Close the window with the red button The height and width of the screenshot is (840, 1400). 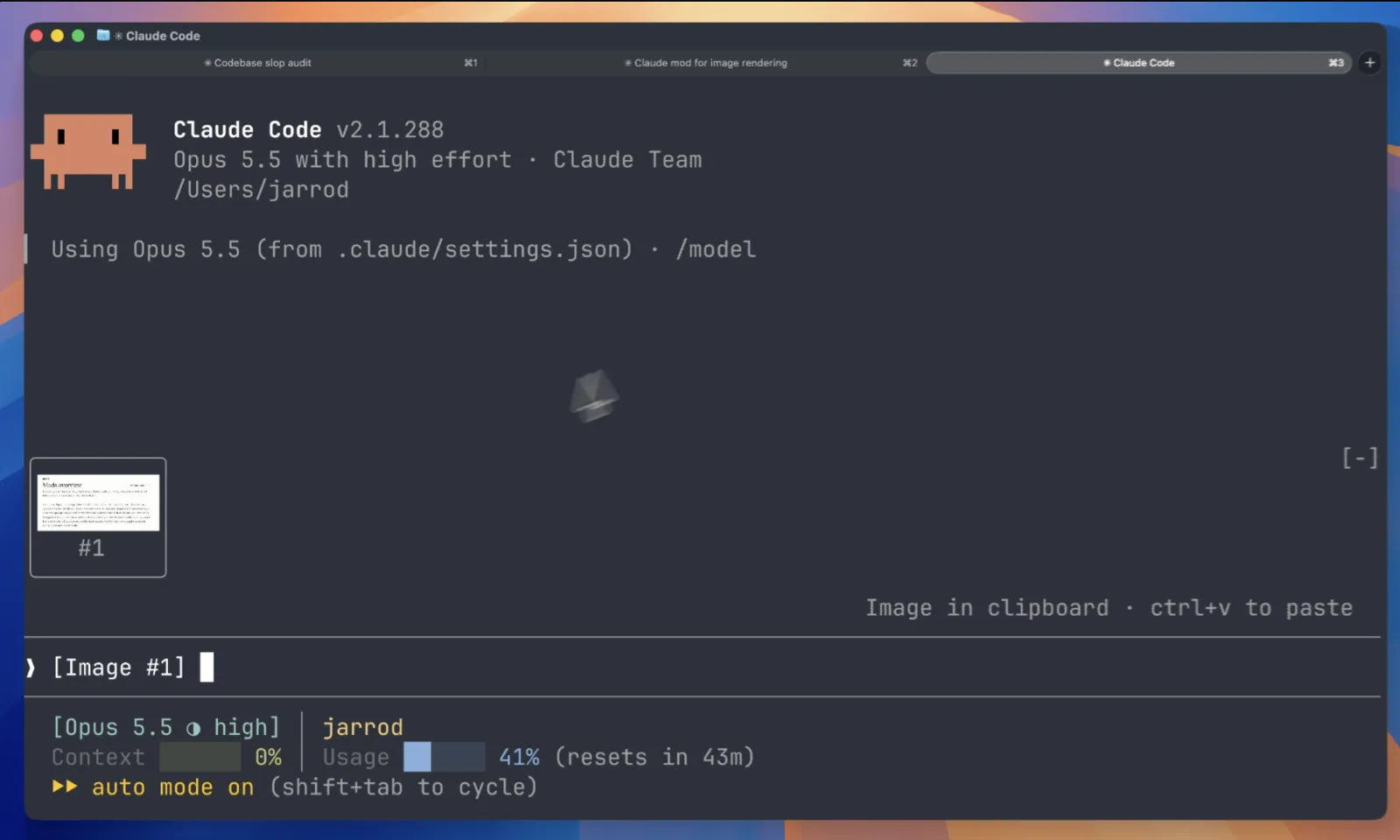coord(37,36)
